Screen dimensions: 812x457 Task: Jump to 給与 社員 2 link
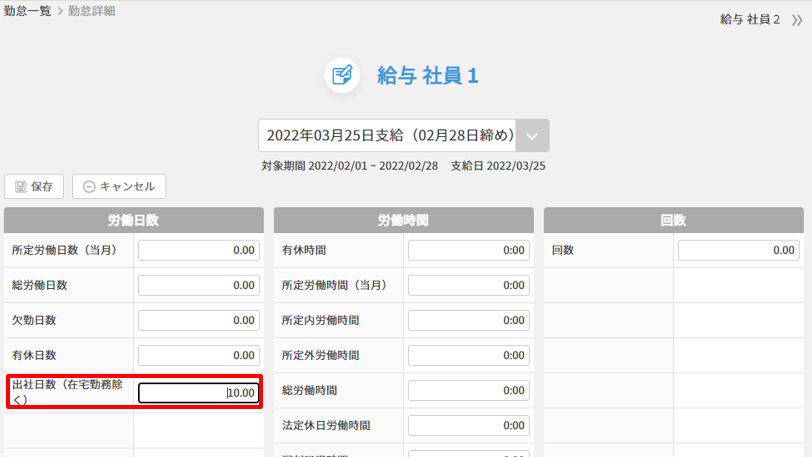(x=749, y=20)
